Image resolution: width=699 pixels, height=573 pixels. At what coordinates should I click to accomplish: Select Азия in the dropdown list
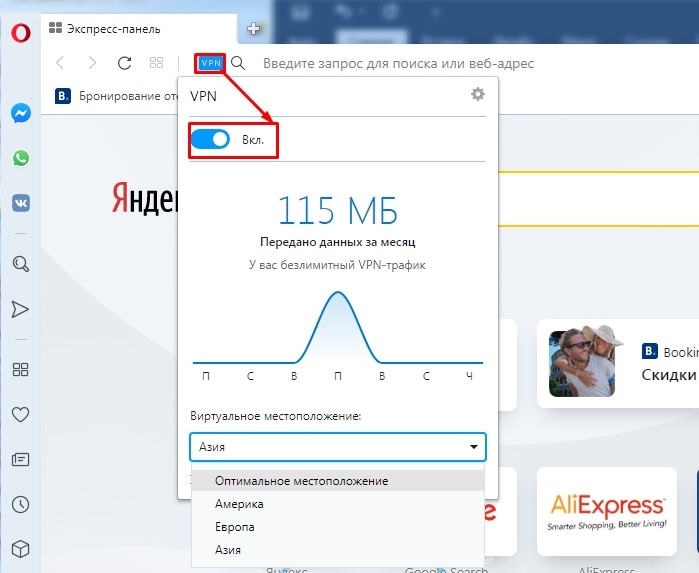click(338, 550)
